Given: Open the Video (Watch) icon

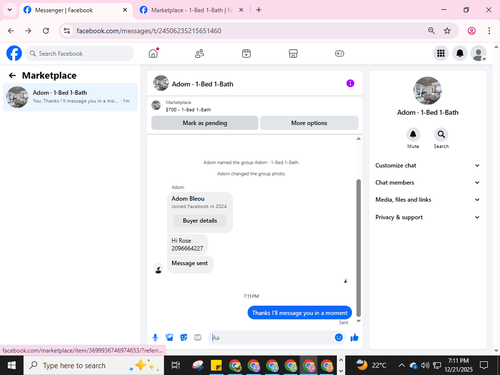Looking at the screenshot, I should [246, 53].
